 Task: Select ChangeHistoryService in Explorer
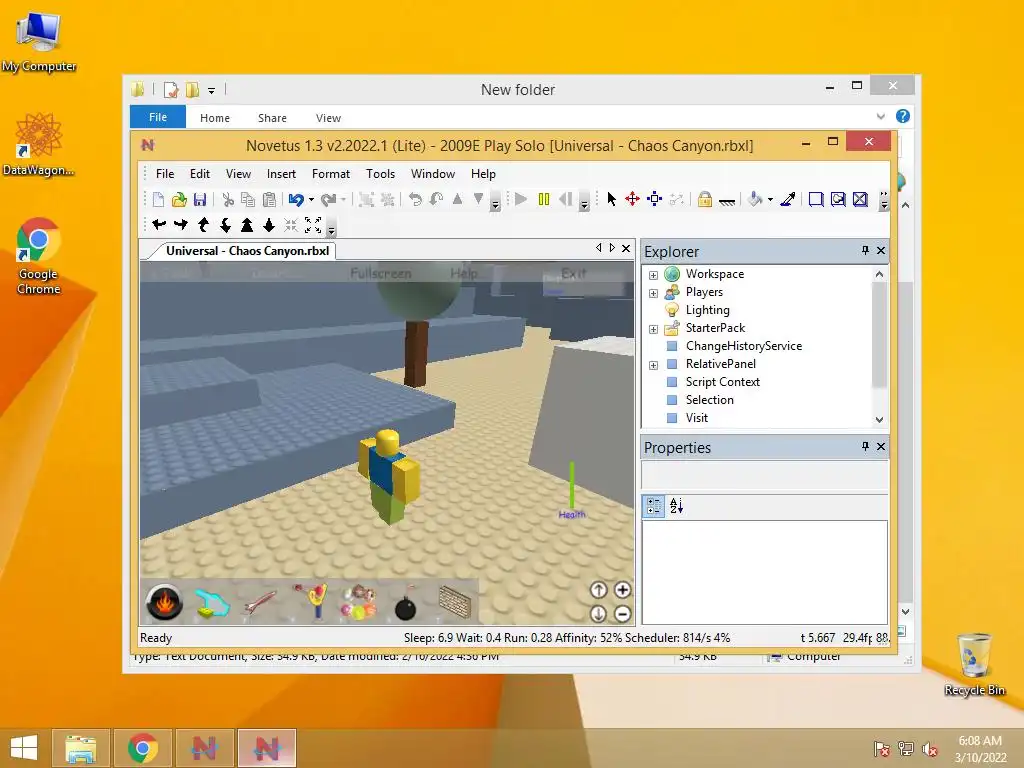pos(743,345)
